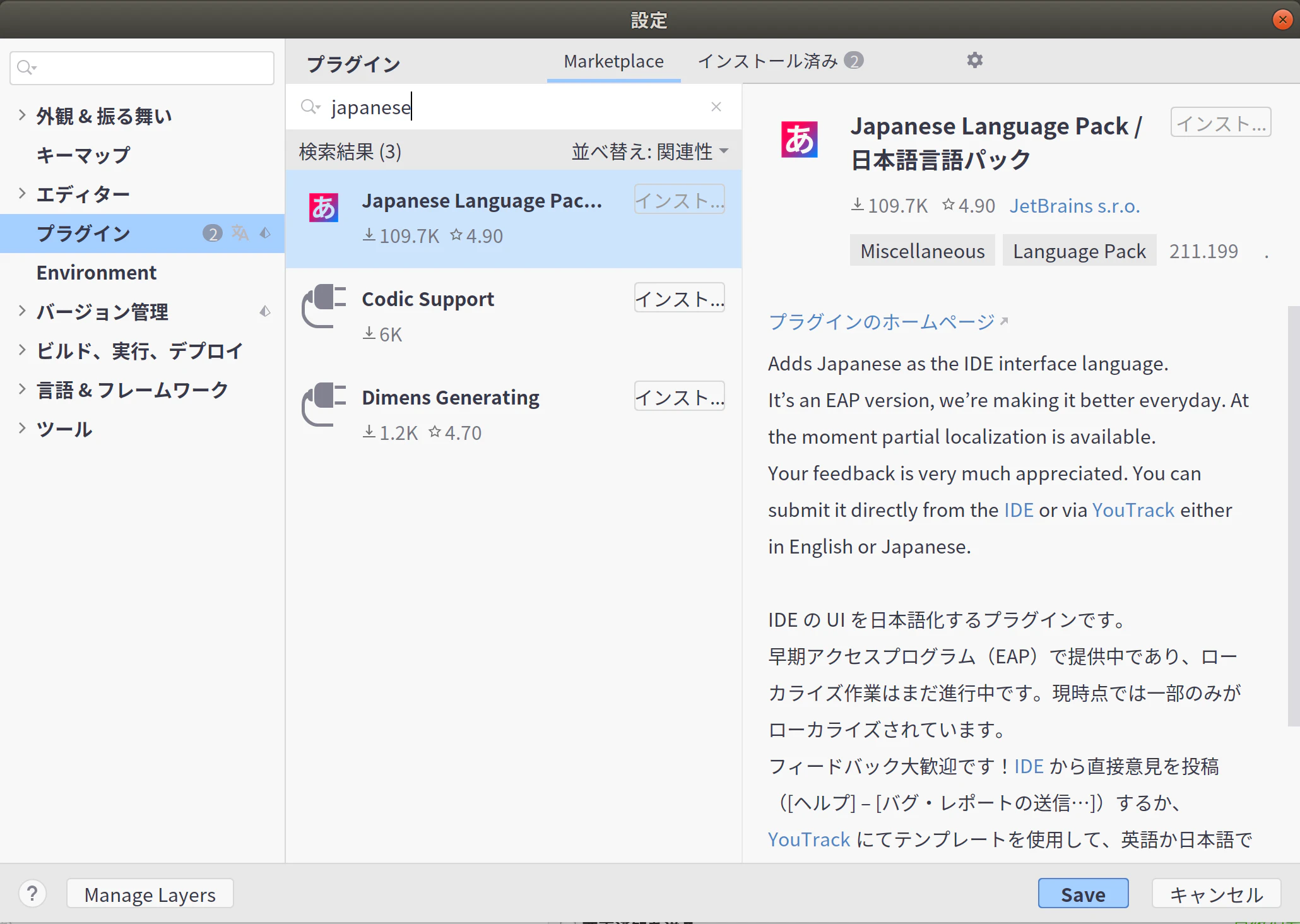Viewport: 1300px width, 924px height.
Task: Open the YouTrack link in Japanese description
Action: 809,839
